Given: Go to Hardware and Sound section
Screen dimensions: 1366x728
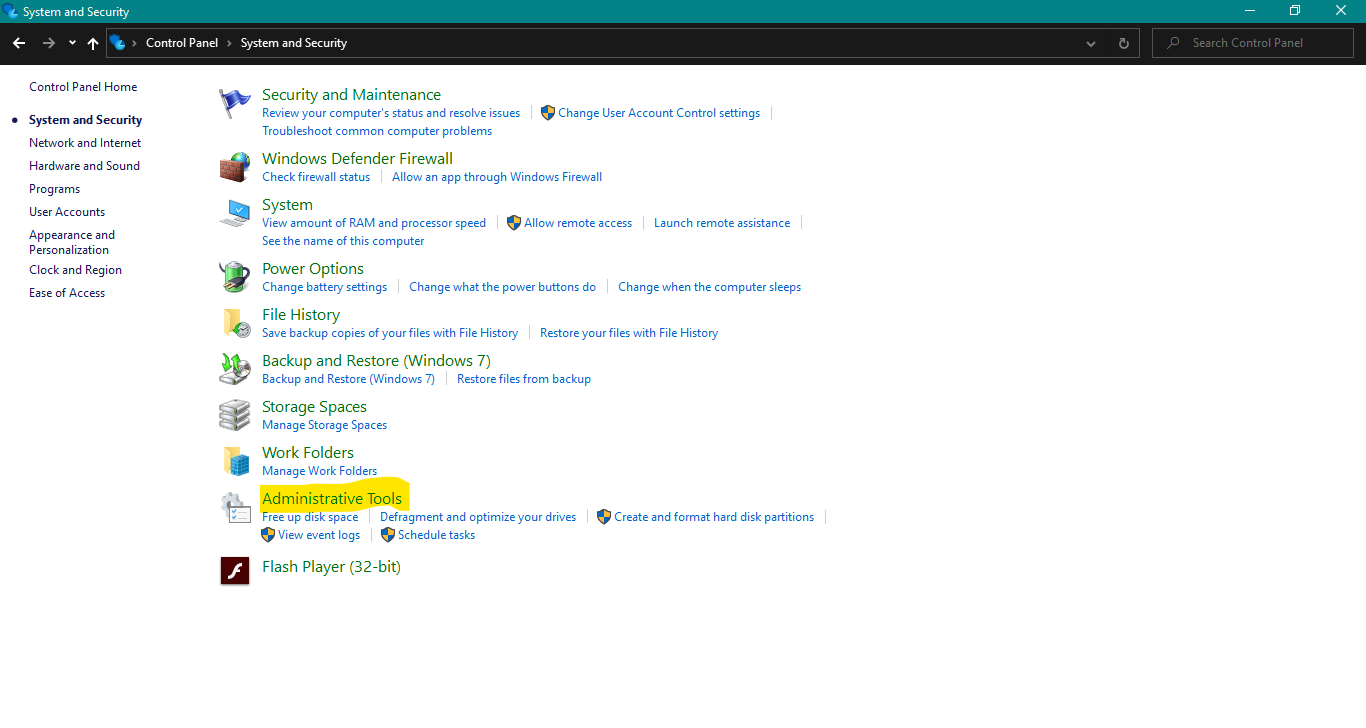Looking at the screenshot, I should (84, 165).
